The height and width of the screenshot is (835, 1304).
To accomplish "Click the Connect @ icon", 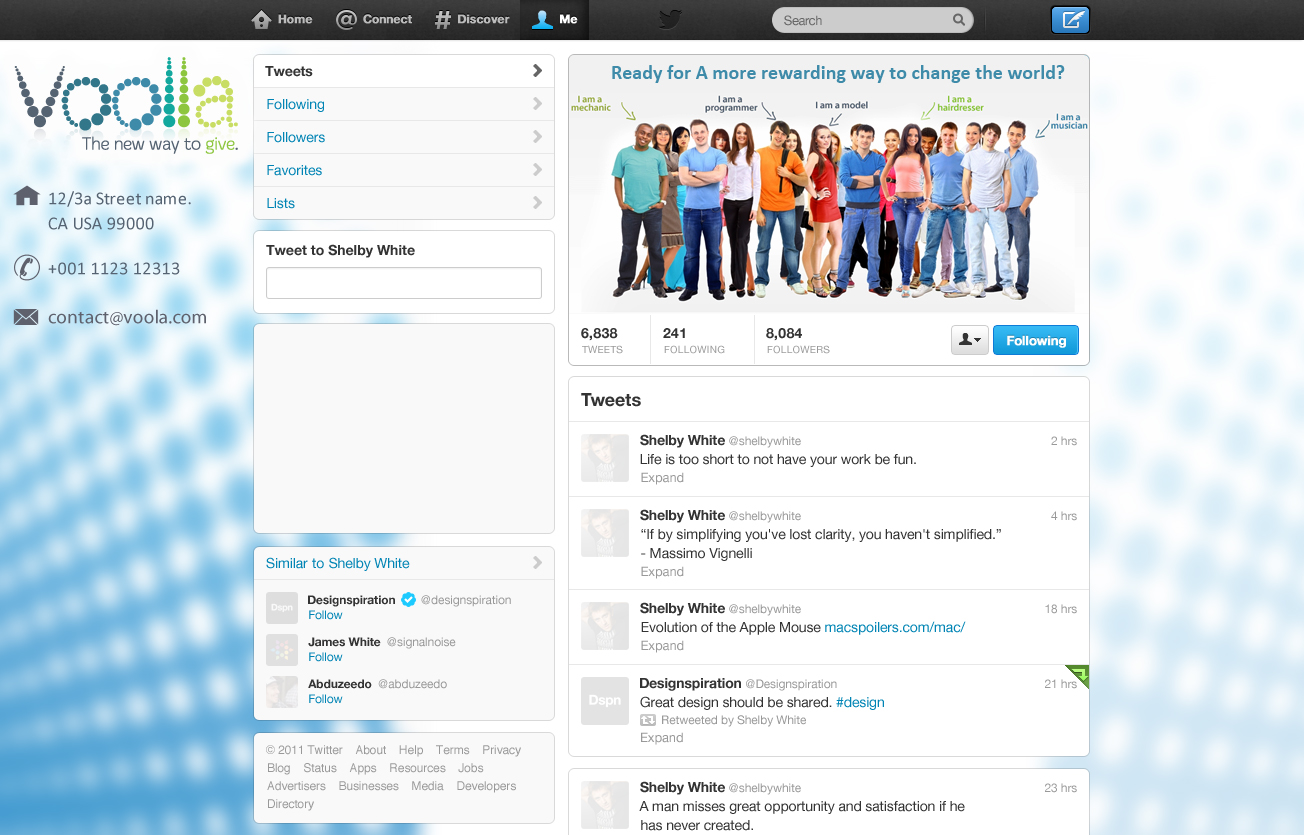I will (x=346, y=20).
